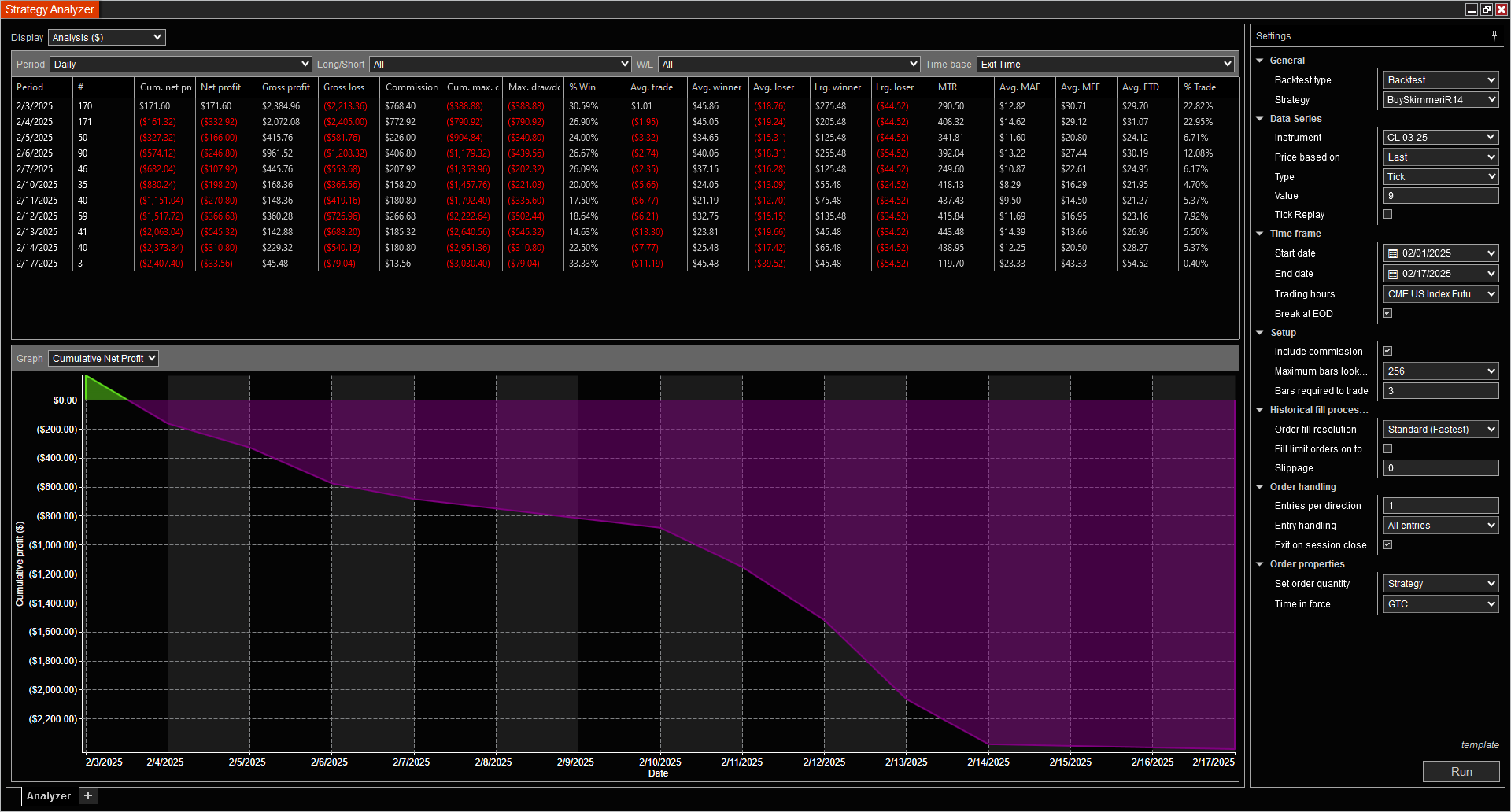Minimize the Strategy Analyzer window
The width and height of the screenshot is (1511, 812).
click(x=1471, y=9)
